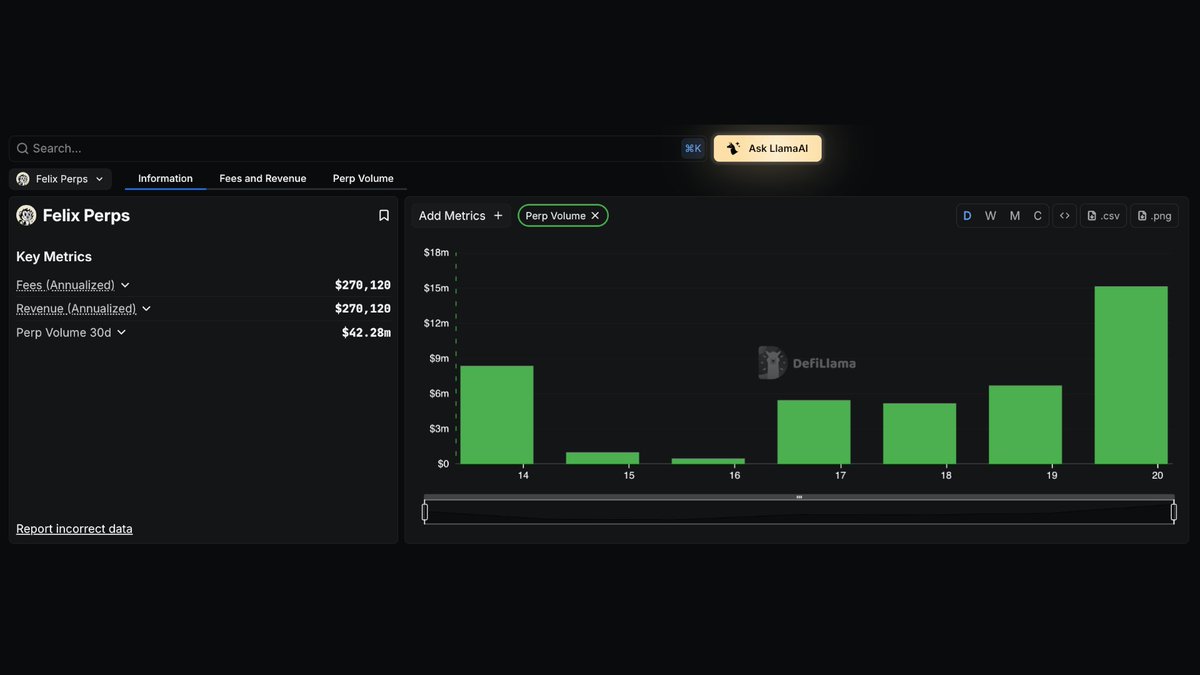Viewport: 1200px width, 675px height.
Task: Click the top grip of the range slider
Action: pos(799,497)
